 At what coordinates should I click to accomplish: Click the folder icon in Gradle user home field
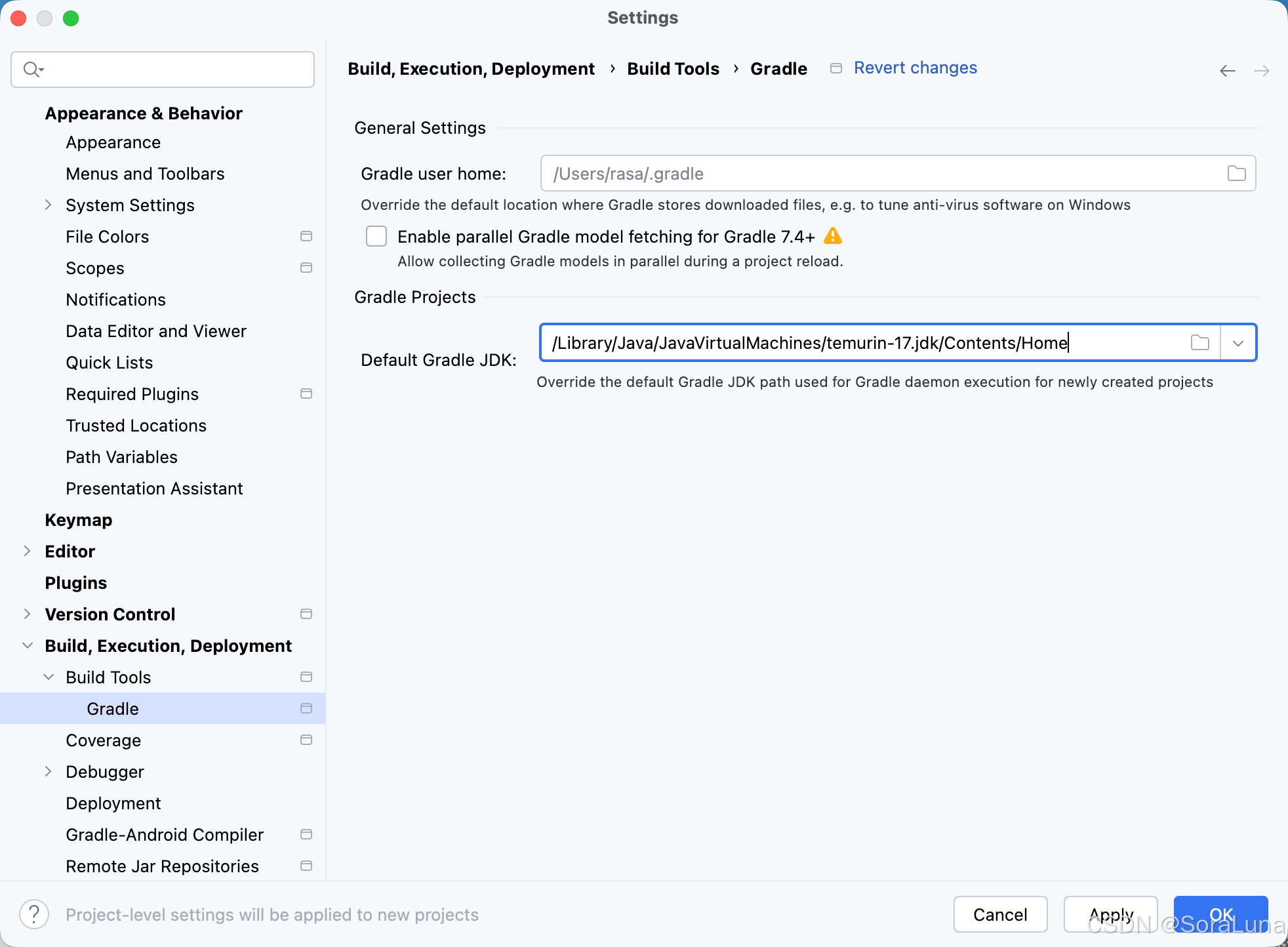point(1236,173)
